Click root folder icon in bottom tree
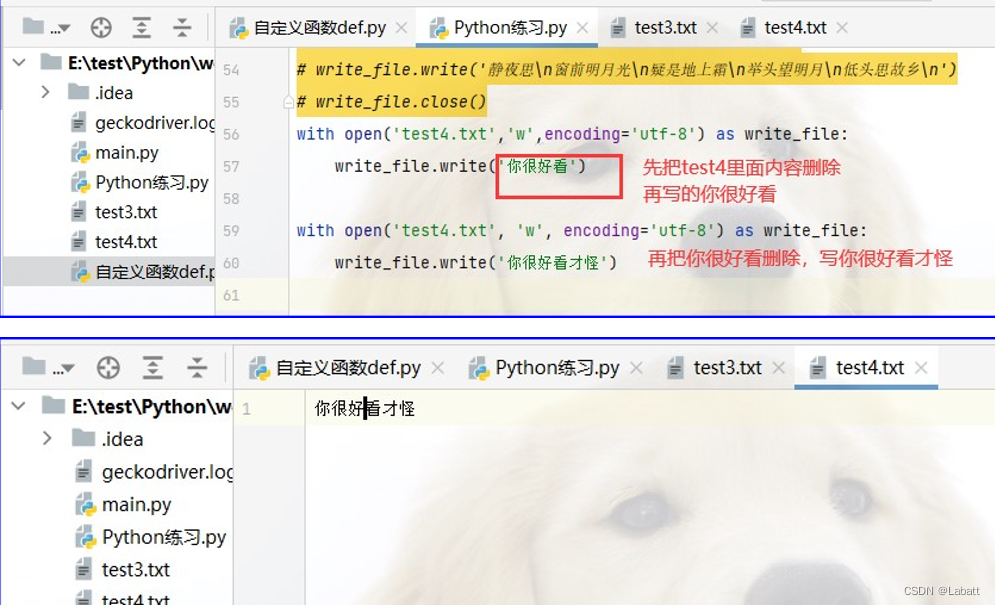 (x=53, y=405)
